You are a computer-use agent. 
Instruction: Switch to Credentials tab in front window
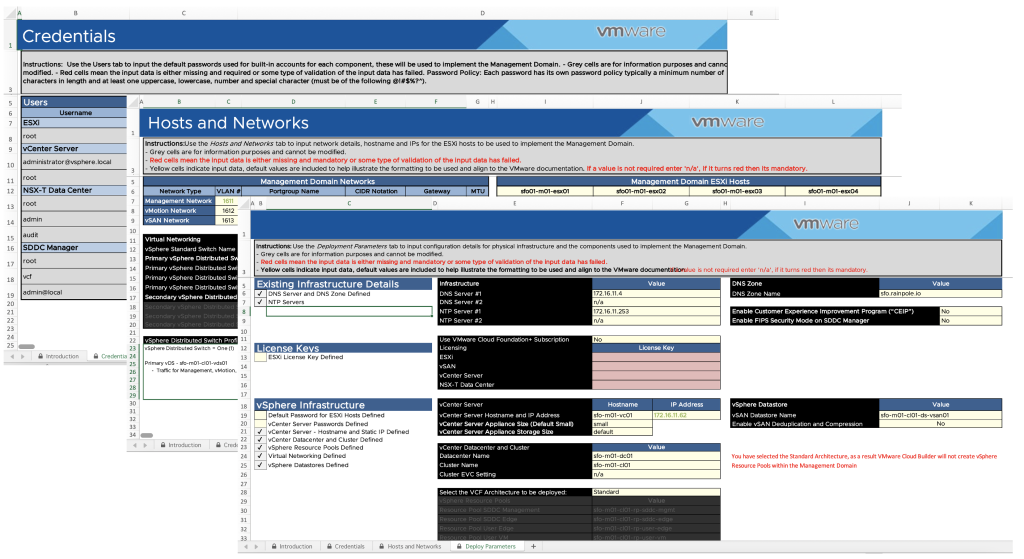click(346, 547)
